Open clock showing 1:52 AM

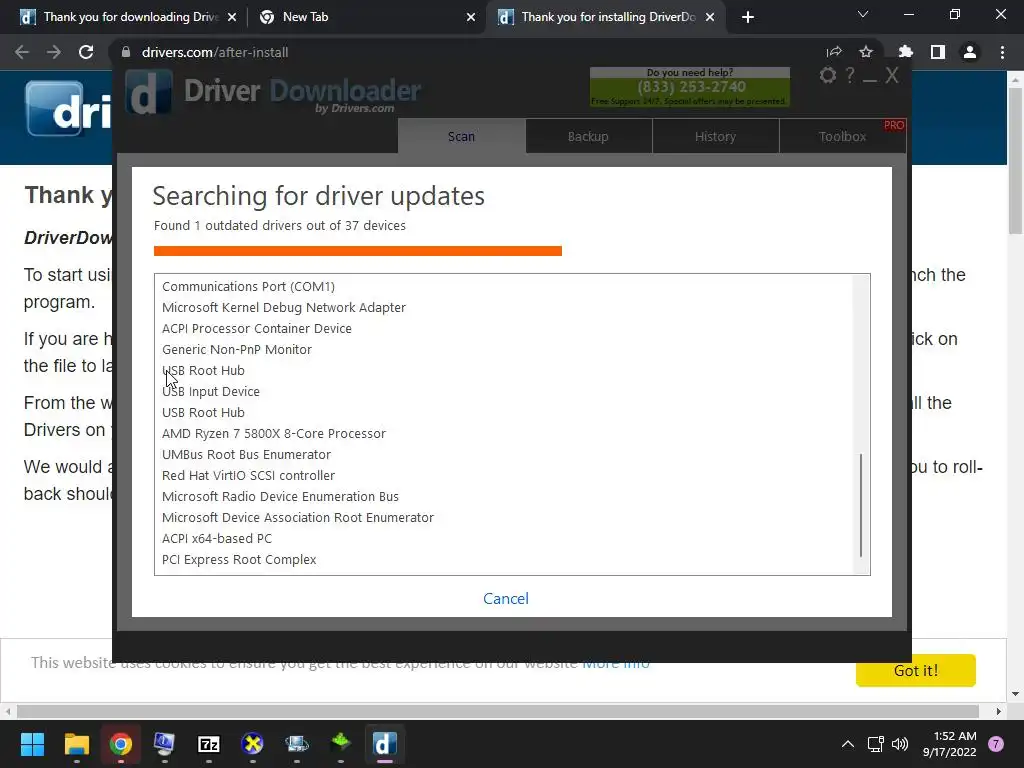(x=950, y=744)
